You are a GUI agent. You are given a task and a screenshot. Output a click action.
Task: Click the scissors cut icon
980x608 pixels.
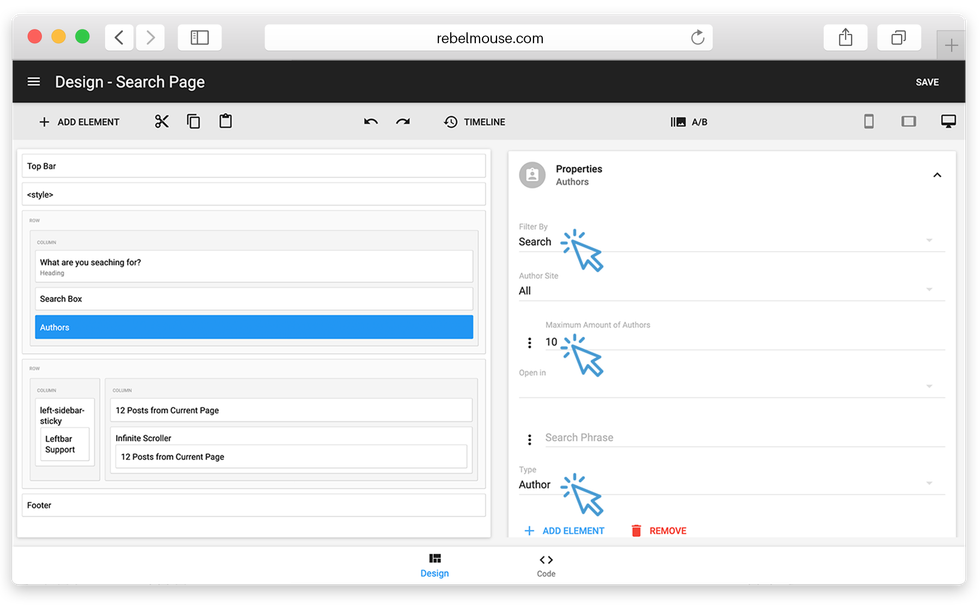(x=162, y=122)
